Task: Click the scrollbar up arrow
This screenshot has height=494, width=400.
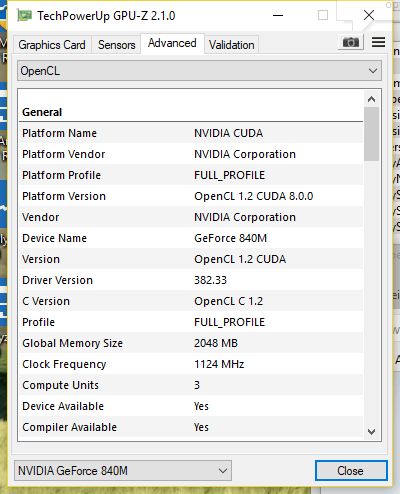Action: pyautogui.click(x=371, y=99)
